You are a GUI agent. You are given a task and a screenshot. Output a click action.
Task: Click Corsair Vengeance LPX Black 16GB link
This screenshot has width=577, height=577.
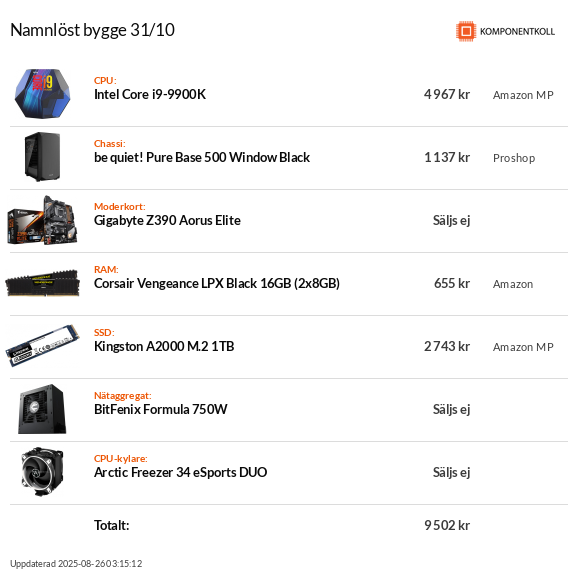pos(217,283)
